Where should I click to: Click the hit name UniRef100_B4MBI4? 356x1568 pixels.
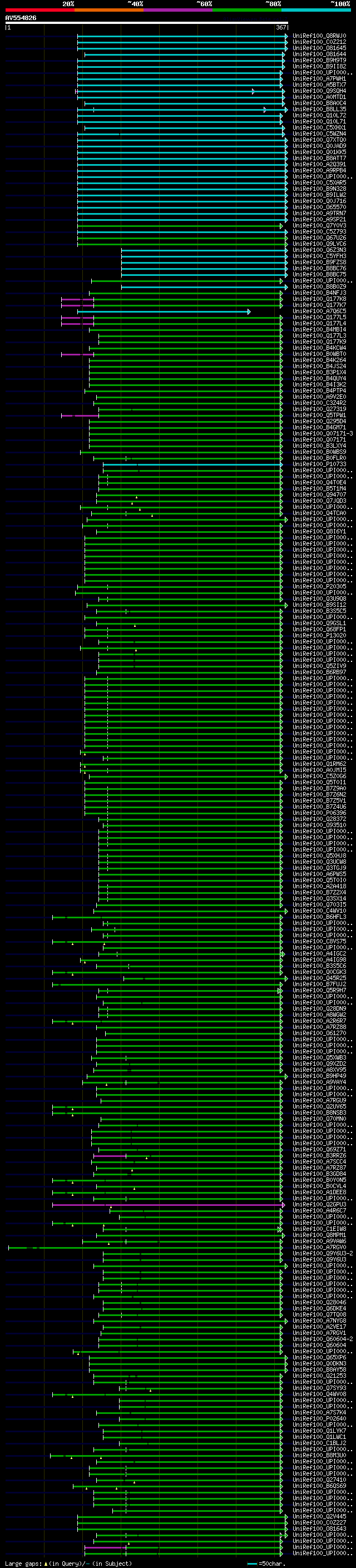319,329
